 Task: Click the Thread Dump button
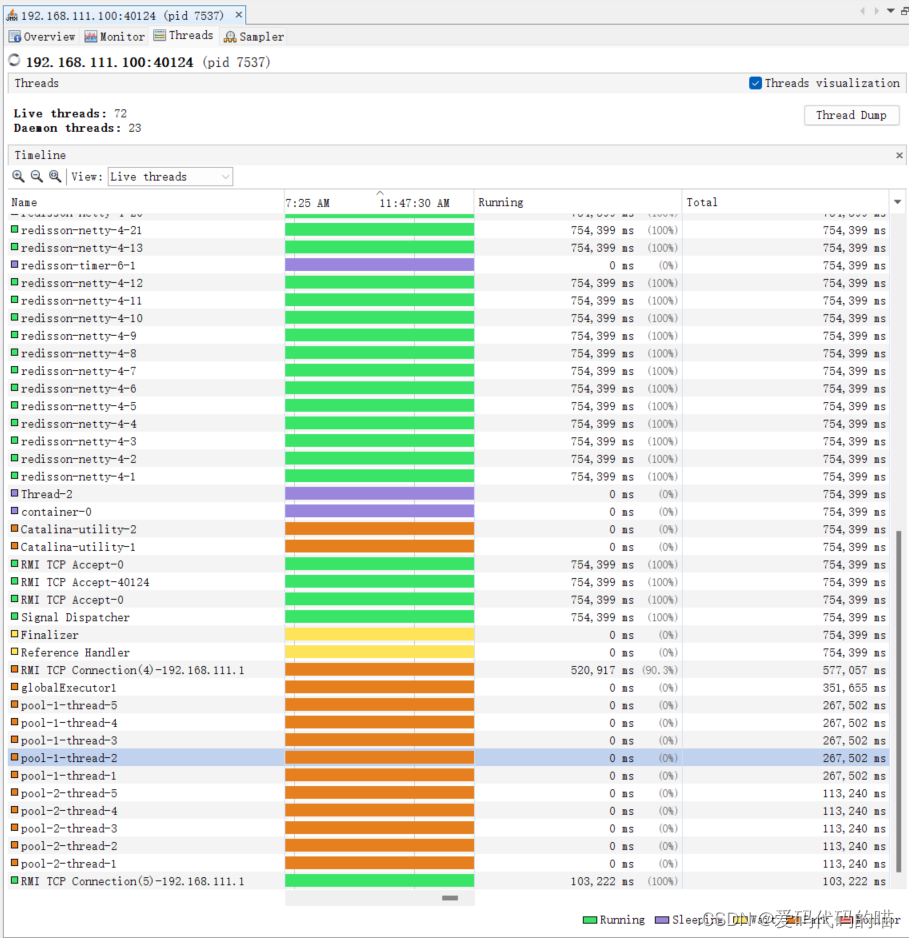click(851, 115)
